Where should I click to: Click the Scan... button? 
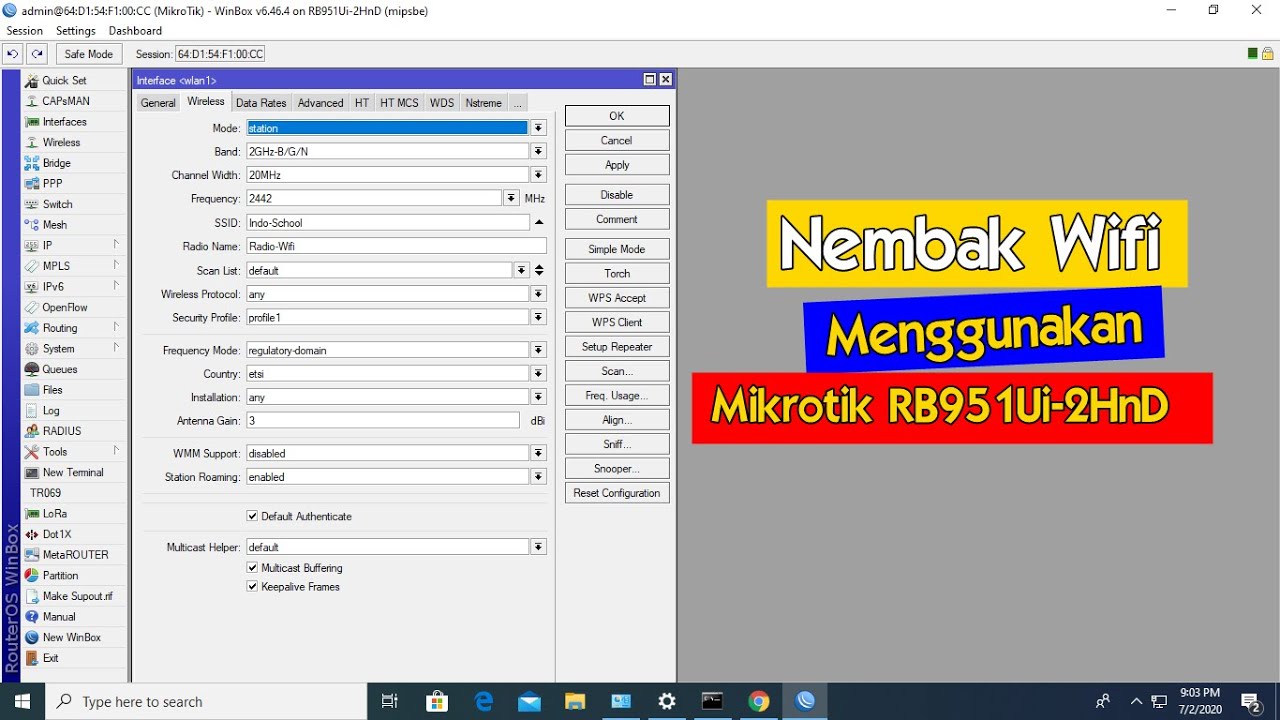pyautogui.click(x=617, y=371)
